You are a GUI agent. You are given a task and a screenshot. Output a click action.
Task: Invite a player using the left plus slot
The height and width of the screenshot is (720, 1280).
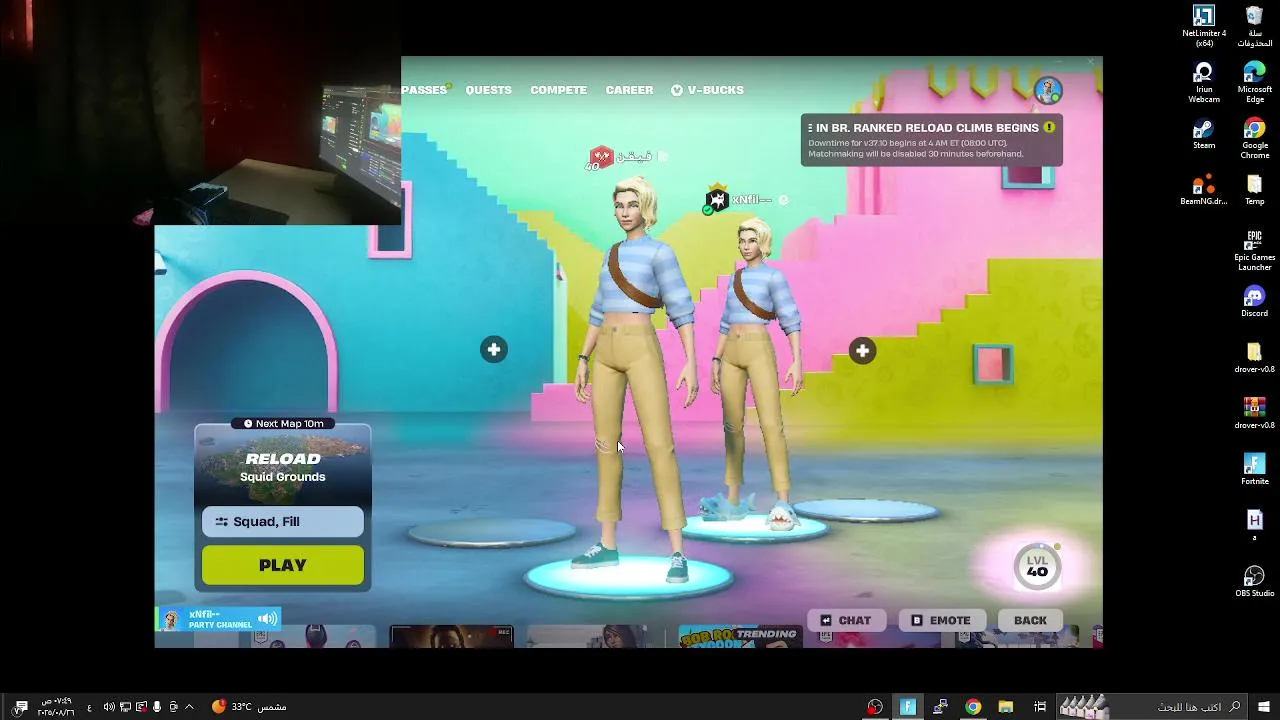click(493, 349)
